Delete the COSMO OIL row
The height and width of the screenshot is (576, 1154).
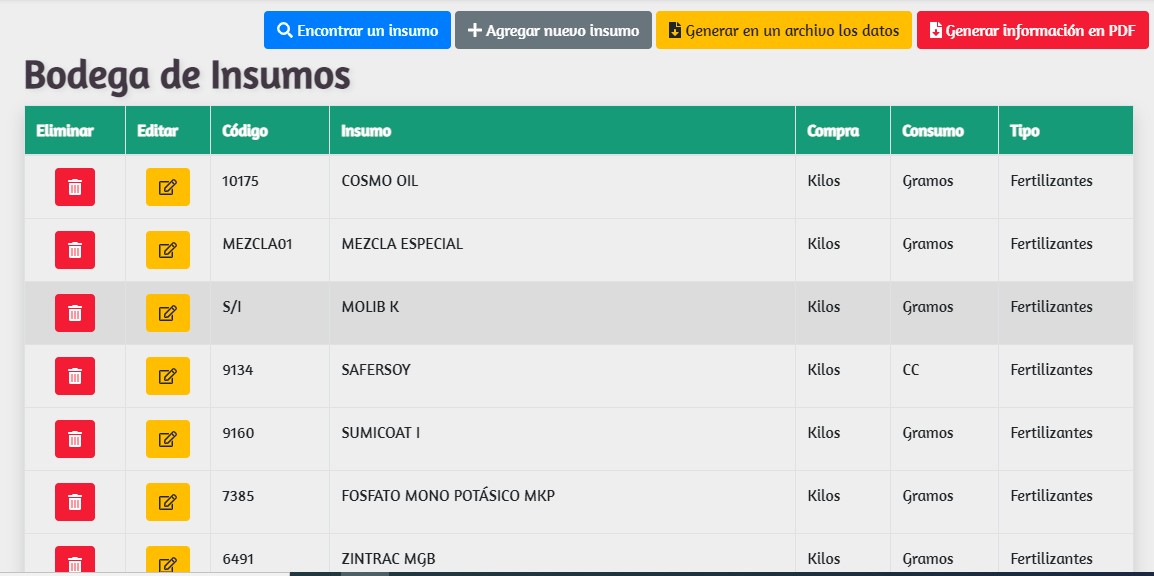[x=75, y=187]
